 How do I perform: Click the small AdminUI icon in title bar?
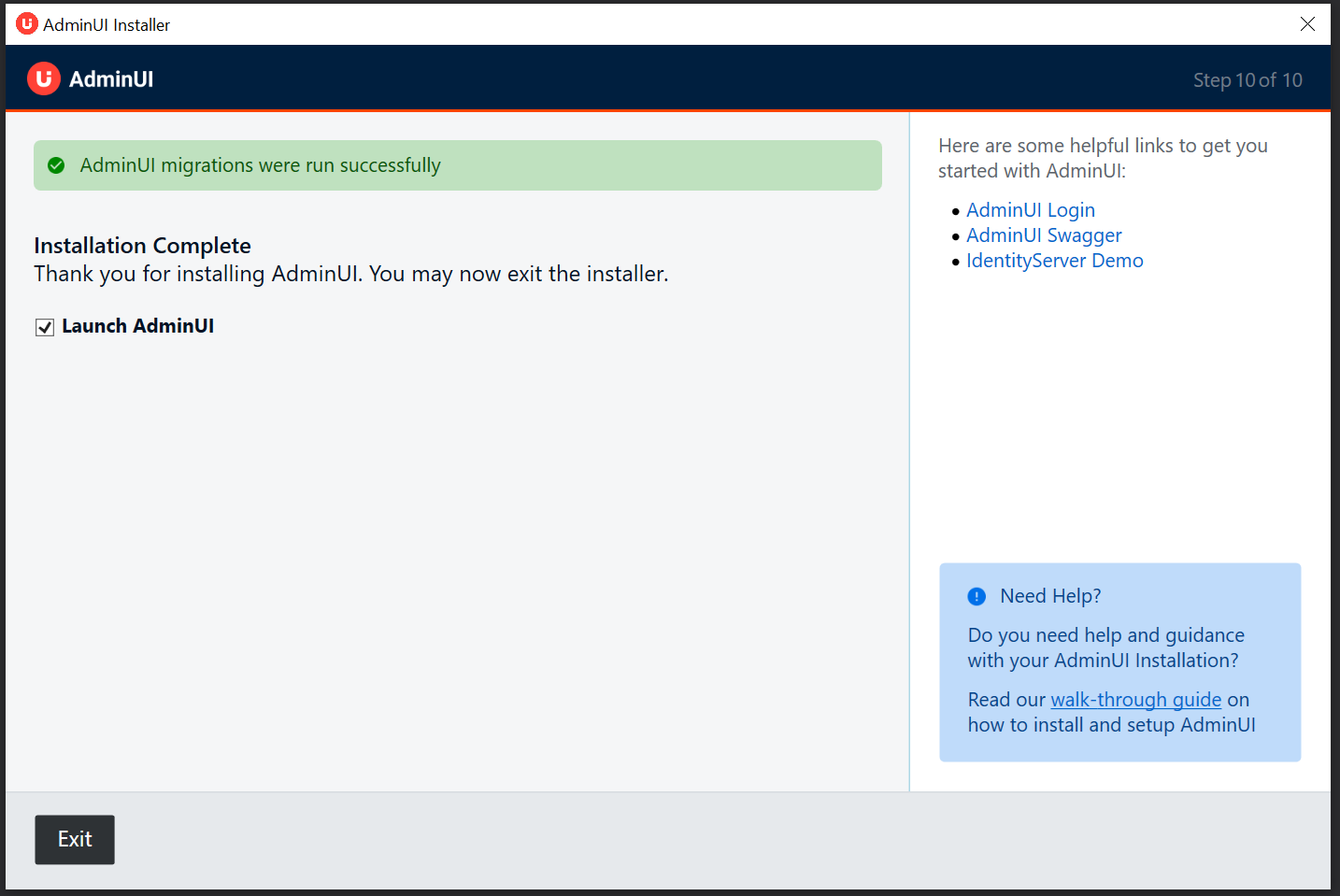(x=26, y=24)
